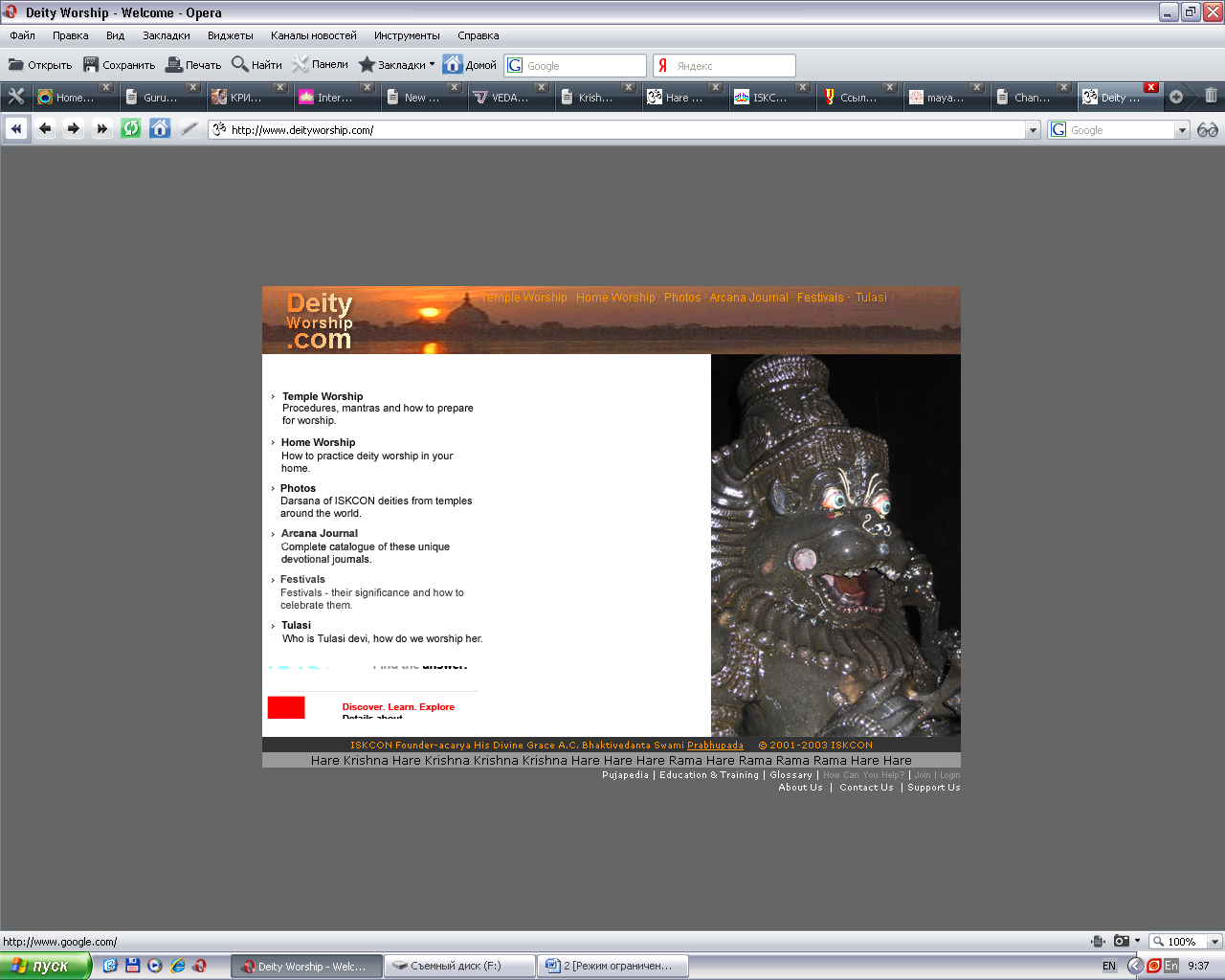Click the Windows пуск Start button
The image size is (1225, 980).
point(45,966)
